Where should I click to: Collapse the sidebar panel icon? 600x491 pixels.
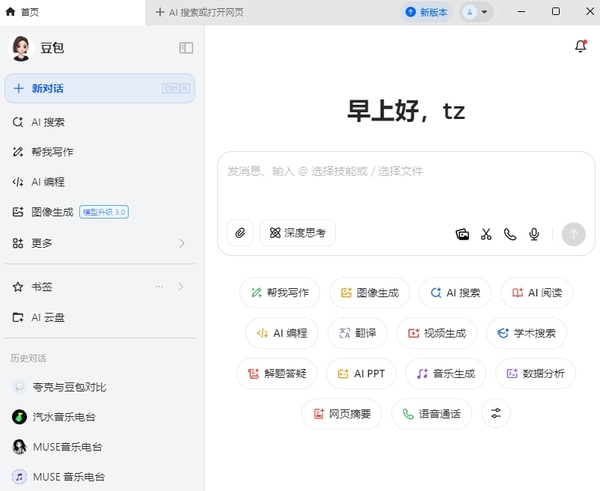[186, 48]
